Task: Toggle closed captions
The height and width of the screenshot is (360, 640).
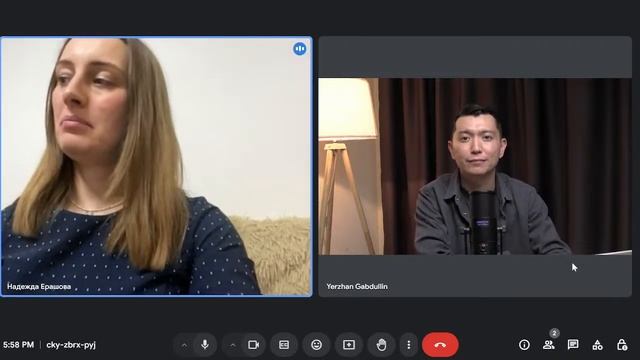Action: coord(284,345)
